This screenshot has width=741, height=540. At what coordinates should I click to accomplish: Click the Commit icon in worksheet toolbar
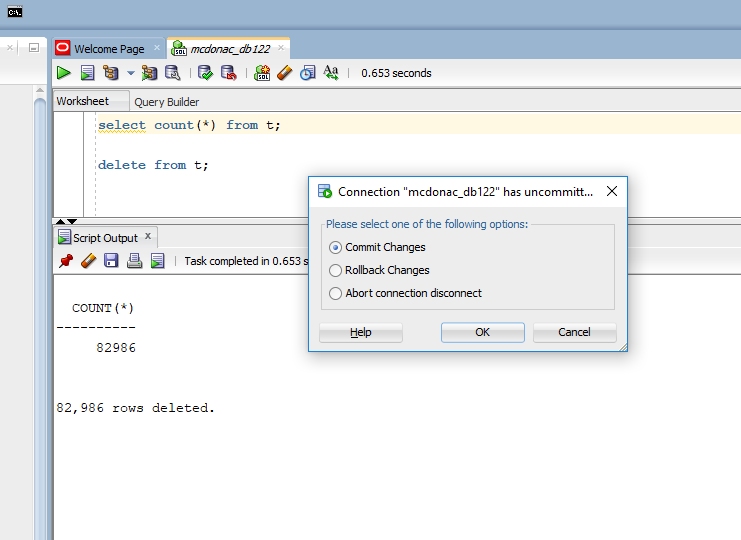point(205,73)
